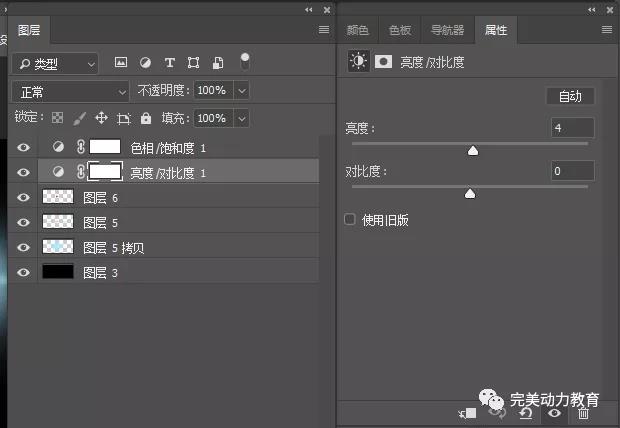Screen dimensions: 620x428
Task: Open the 正常 blend mode dropdown
Action: point(70,91)
